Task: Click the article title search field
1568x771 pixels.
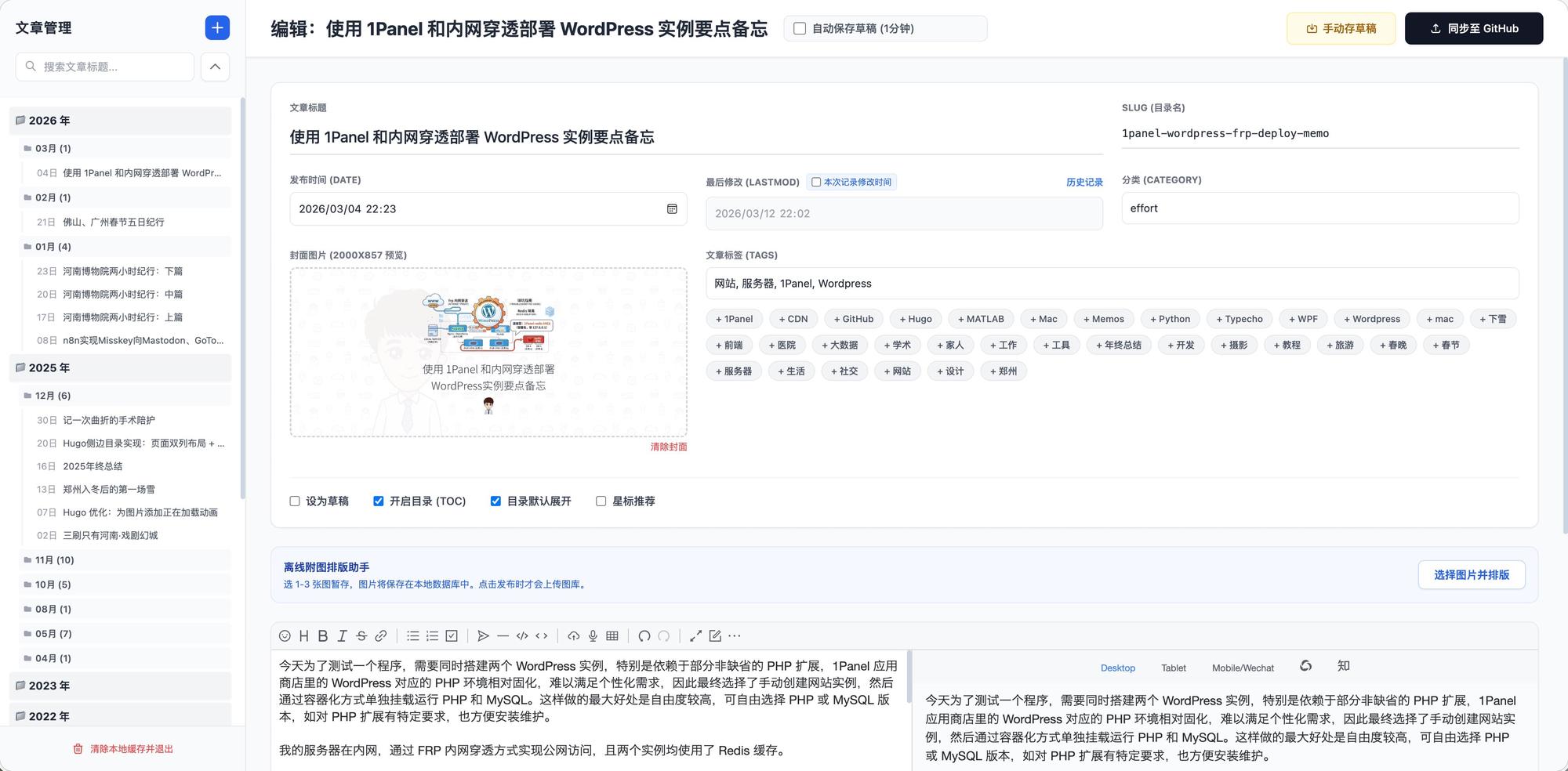Action: 110,67
